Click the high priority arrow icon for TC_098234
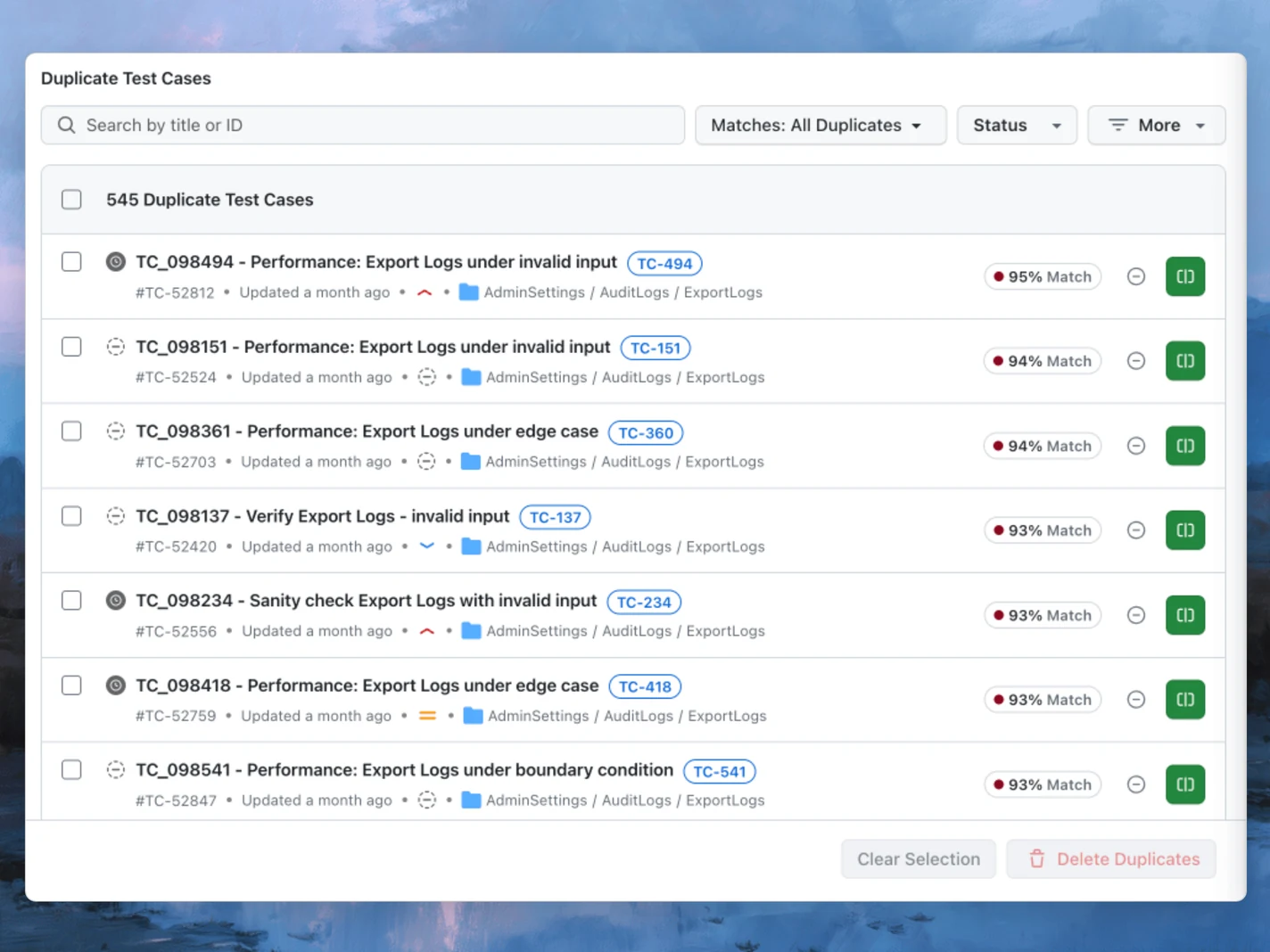1270x952 pixels. point(427,631)
